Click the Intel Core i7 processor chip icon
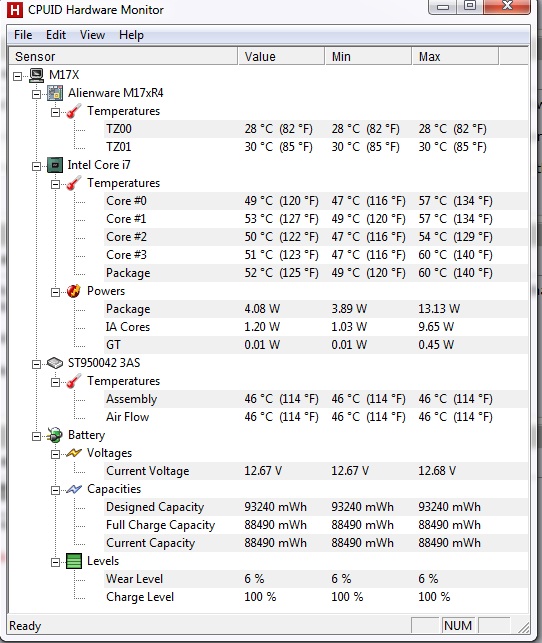The image size is (542, 643). click(55, 165)
